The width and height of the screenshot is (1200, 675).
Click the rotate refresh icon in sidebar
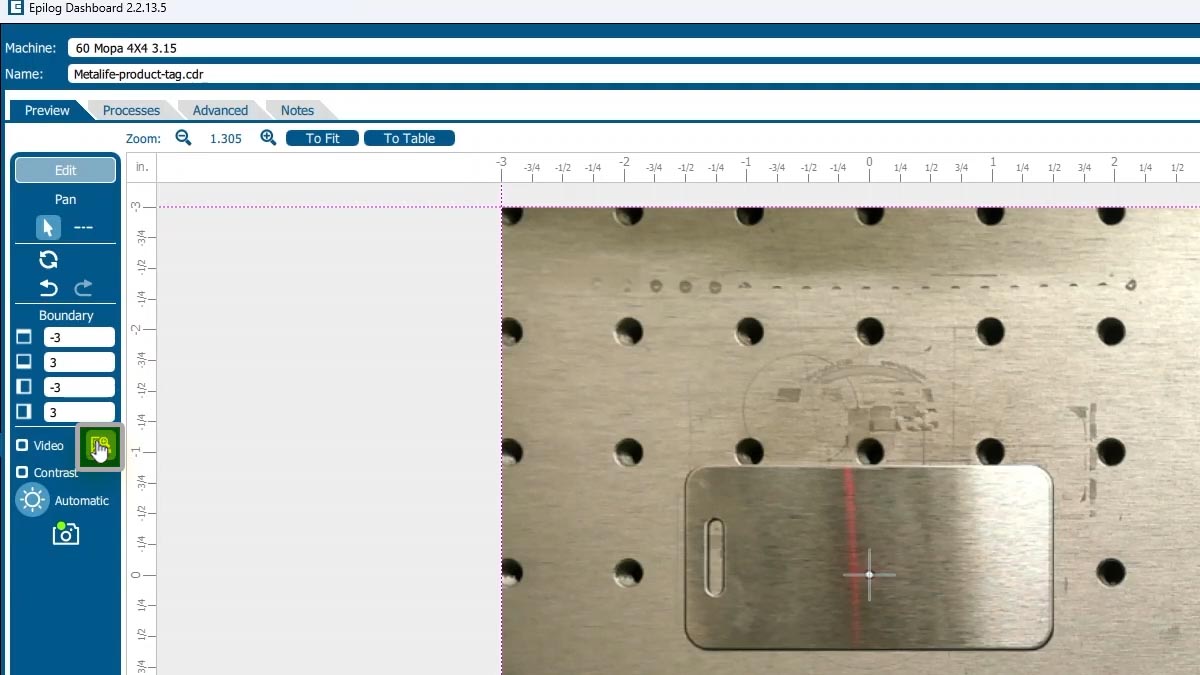tap(48, 259)
